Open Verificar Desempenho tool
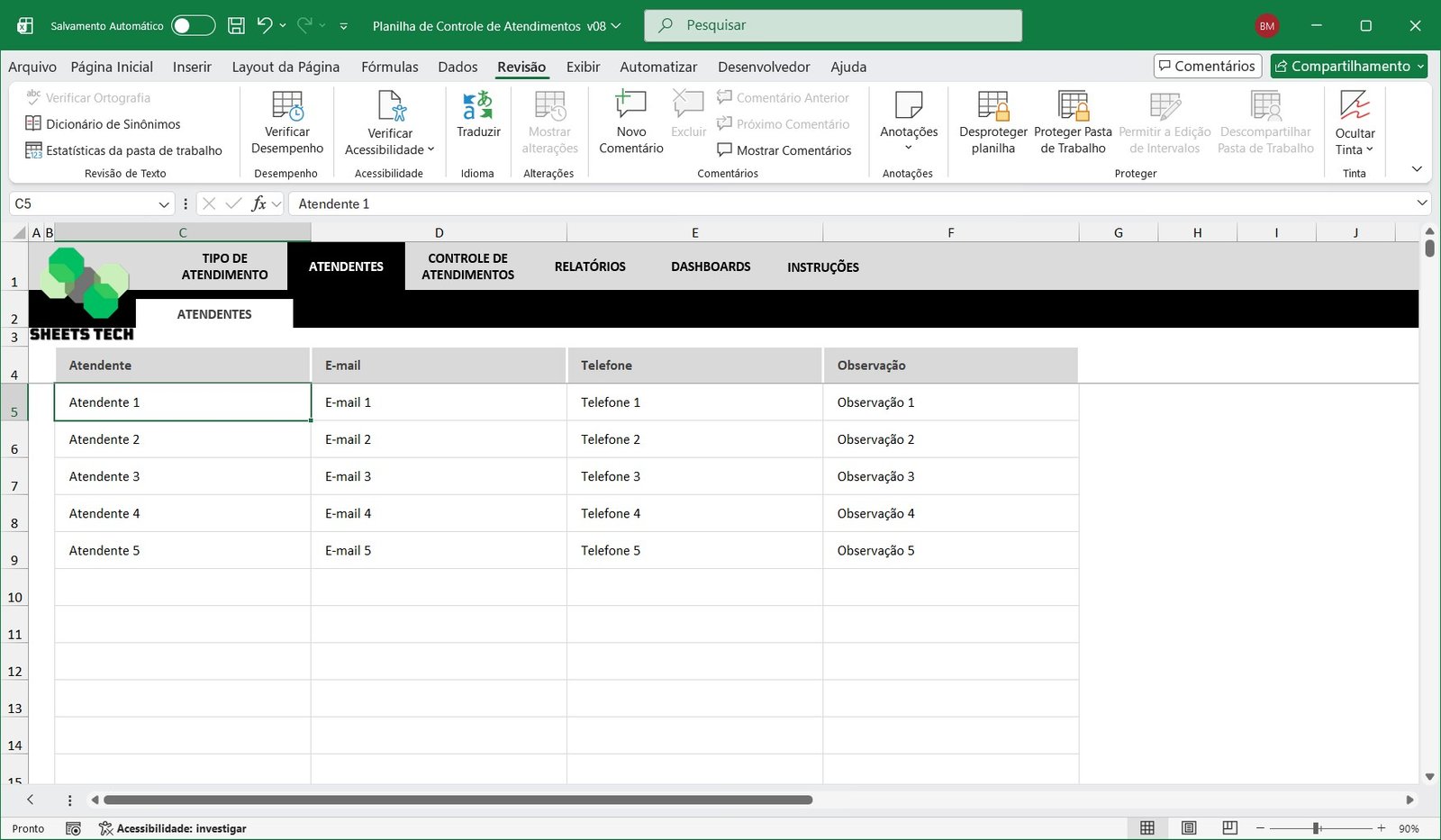The width and height of the screenshot is (1441, 840). pos(287,106)
